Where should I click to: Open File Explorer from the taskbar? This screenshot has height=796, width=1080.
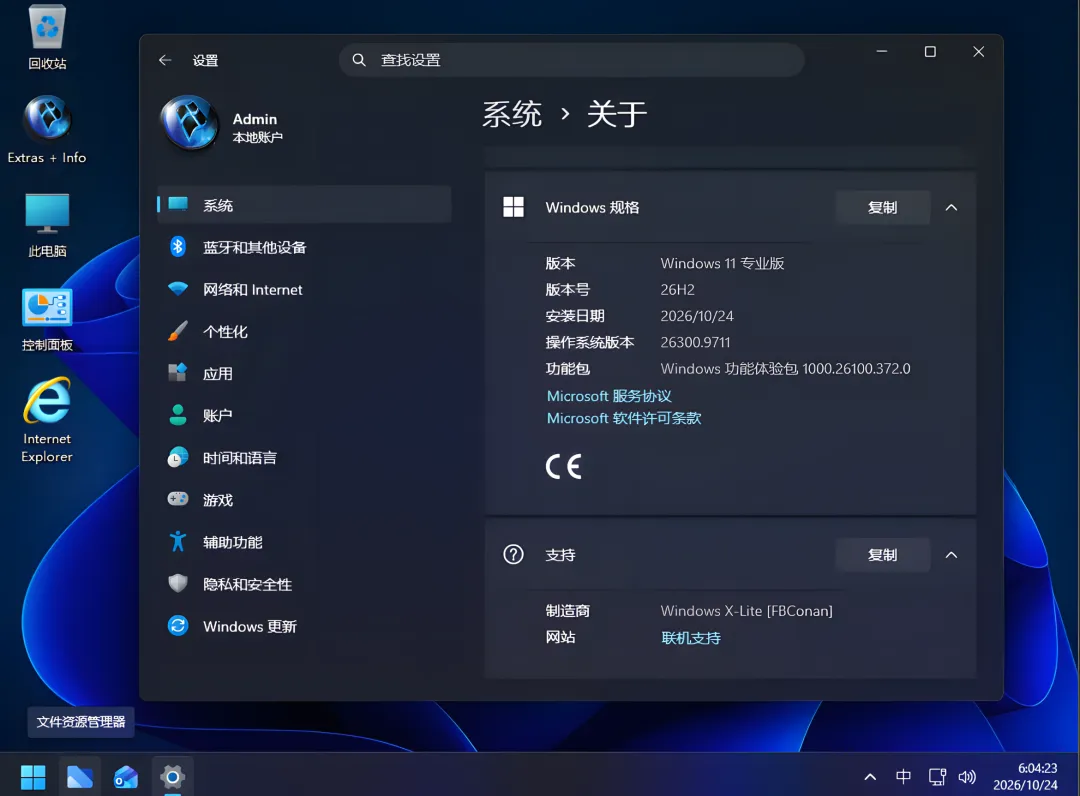click(x=80, y=777)
